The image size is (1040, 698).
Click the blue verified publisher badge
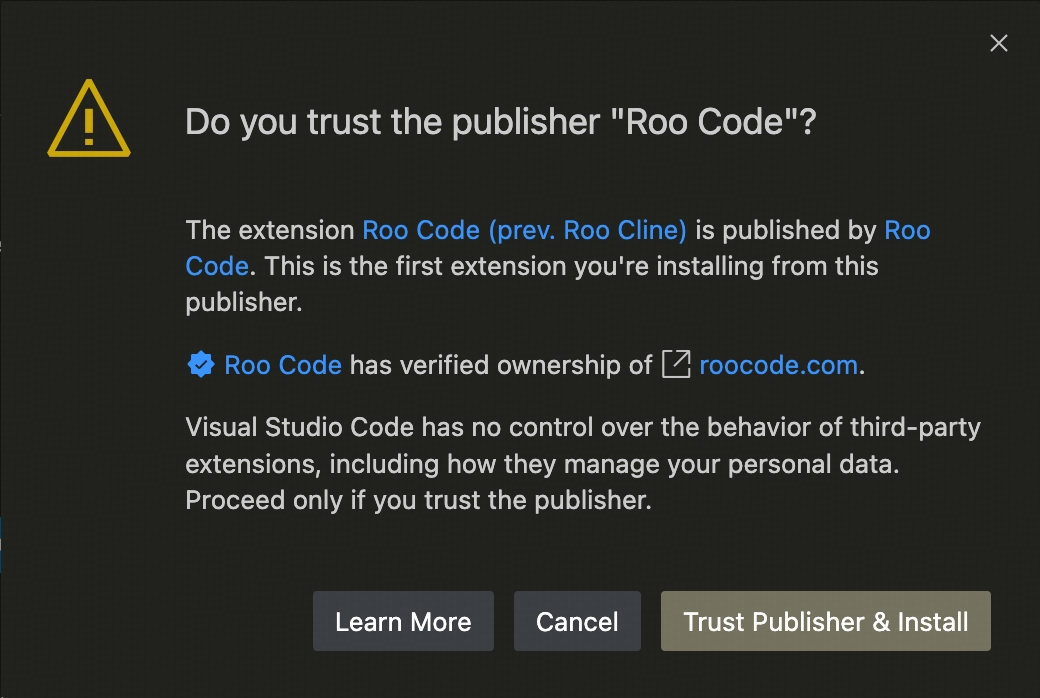200,365
